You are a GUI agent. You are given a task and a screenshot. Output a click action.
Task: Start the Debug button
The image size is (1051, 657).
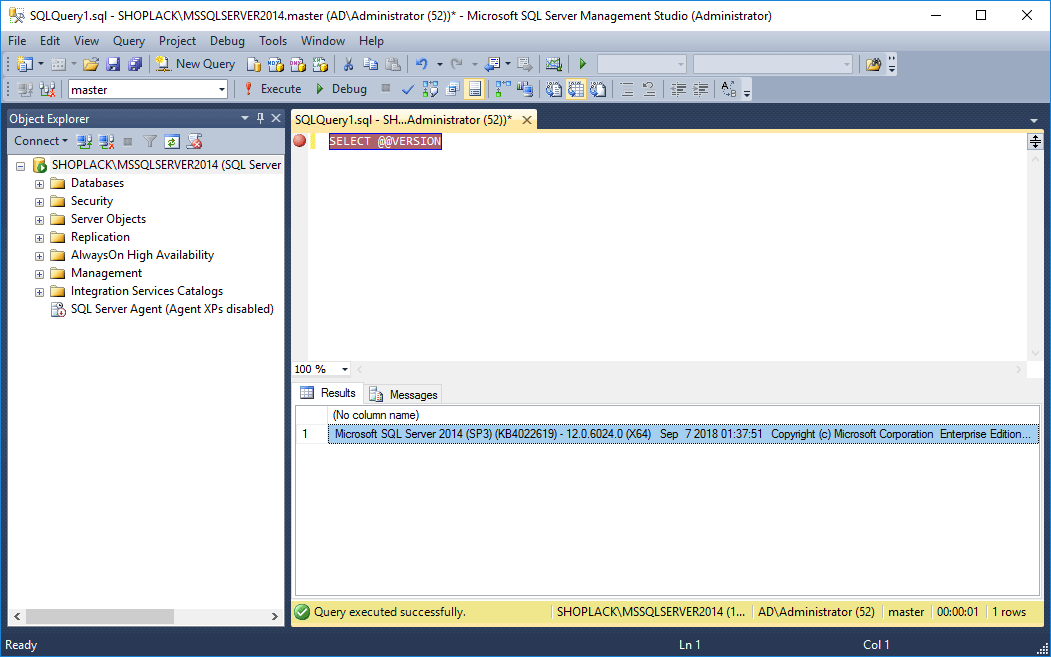click(x=342, y=89)
